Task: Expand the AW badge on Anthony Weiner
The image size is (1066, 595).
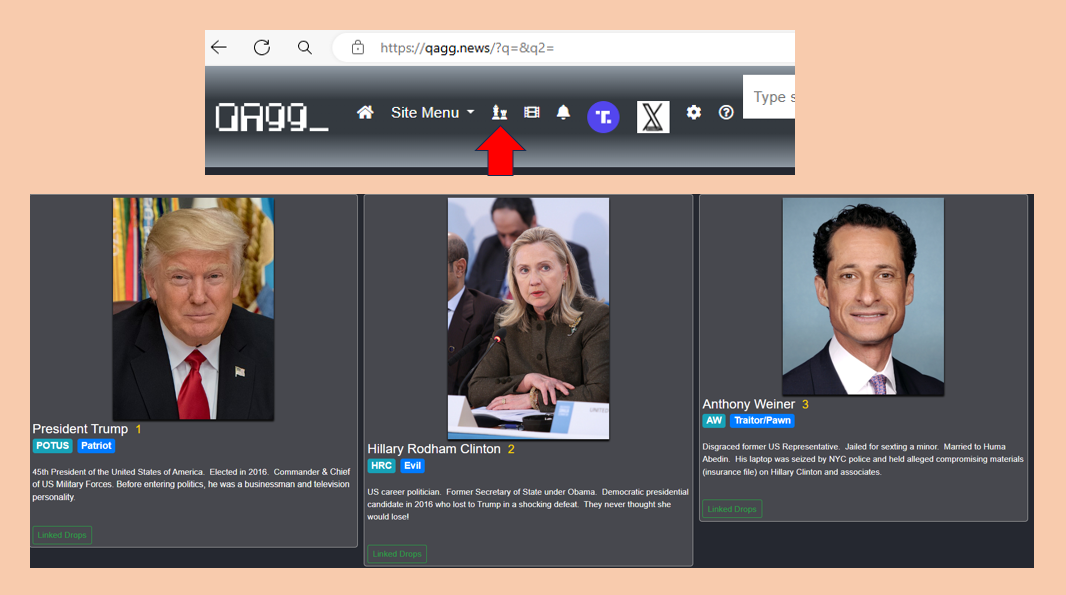Action: tap(713, 420)
